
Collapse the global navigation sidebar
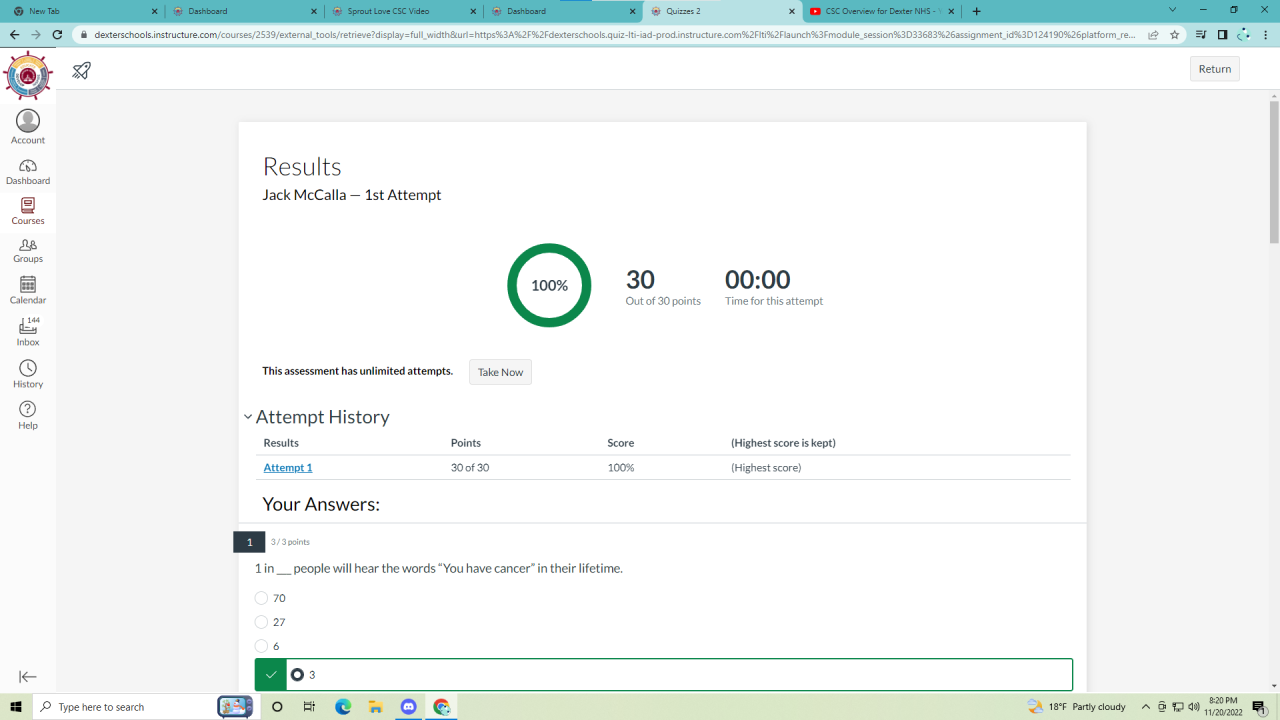[28, 677]
